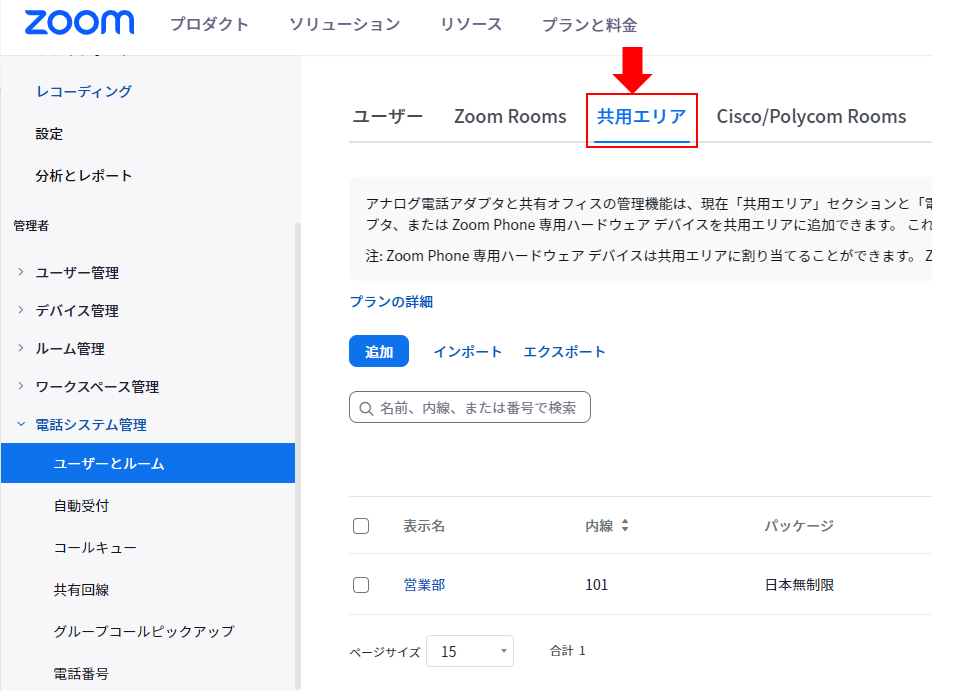This screenshot has width=968, height=694.
Task: Click the パッケージ column header
Action: coord(799,526)
